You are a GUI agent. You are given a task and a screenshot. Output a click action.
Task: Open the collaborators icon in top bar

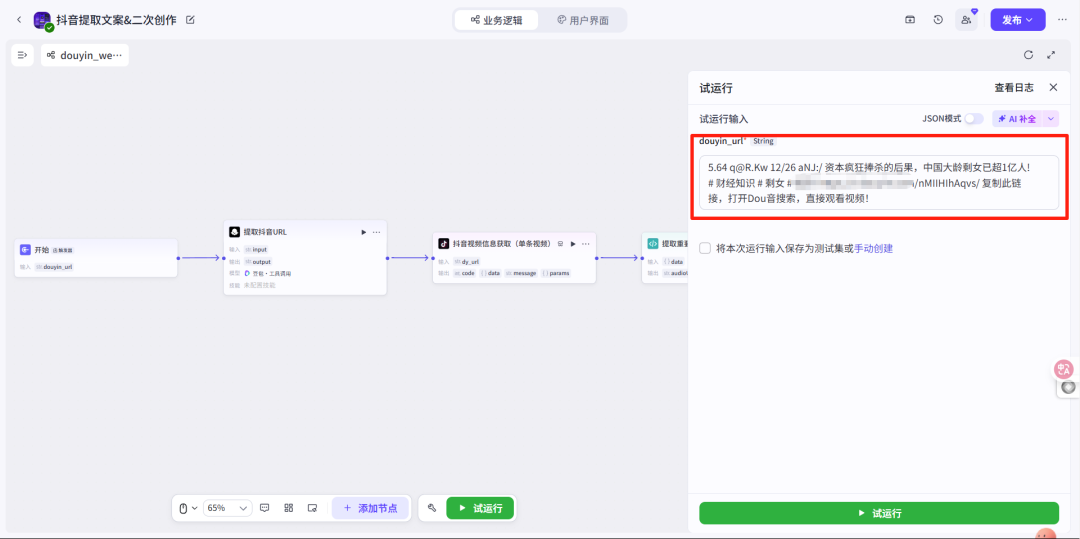click(x=966, y=20)
